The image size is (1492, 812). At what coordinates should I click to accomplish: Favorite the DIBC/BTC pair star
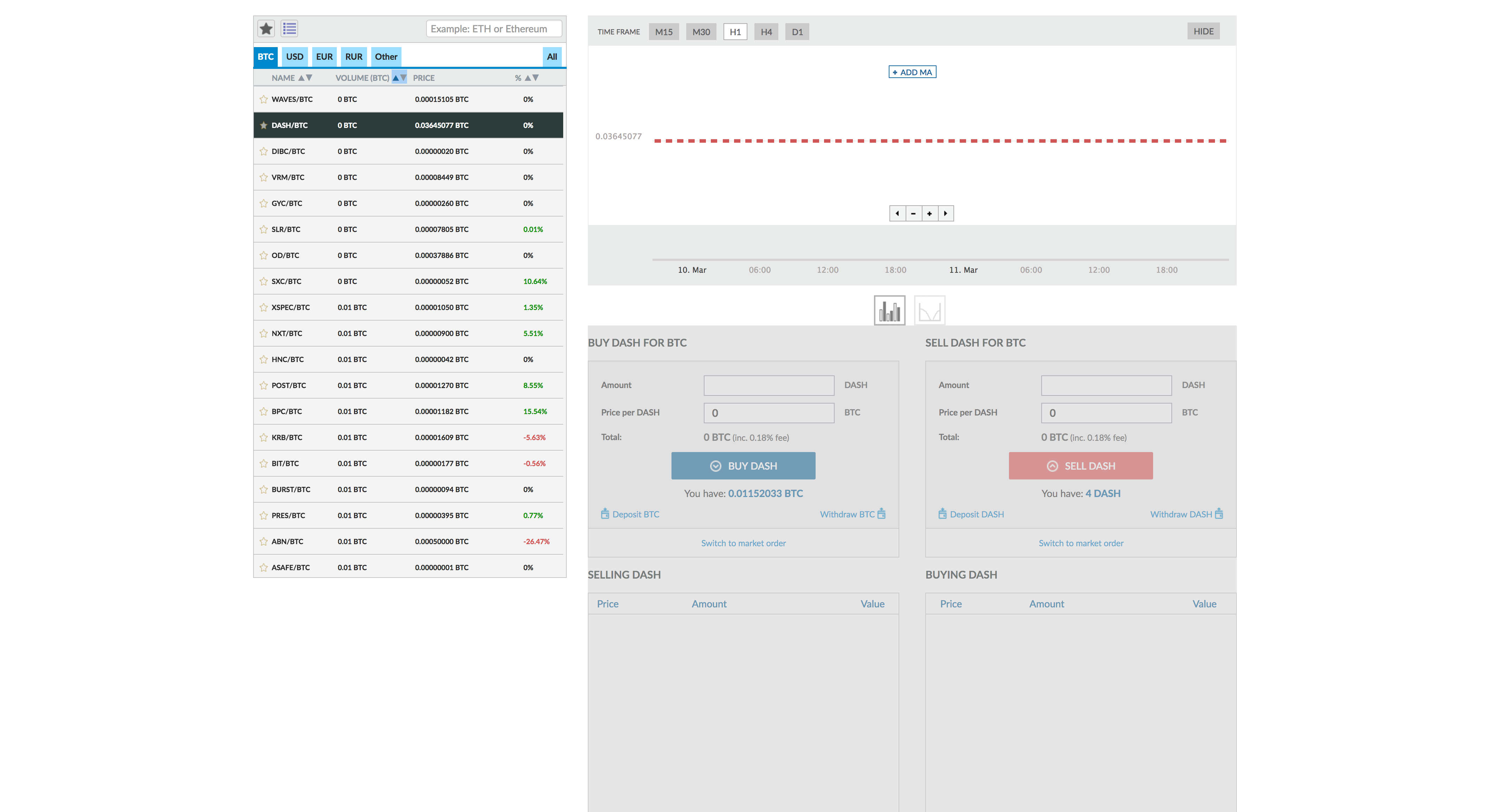pos(264,151)
